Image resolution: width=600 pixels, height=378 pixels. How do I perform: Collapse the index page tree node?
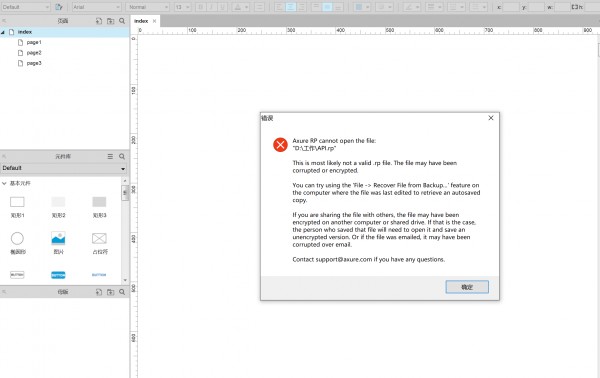[x=3, y=32]
